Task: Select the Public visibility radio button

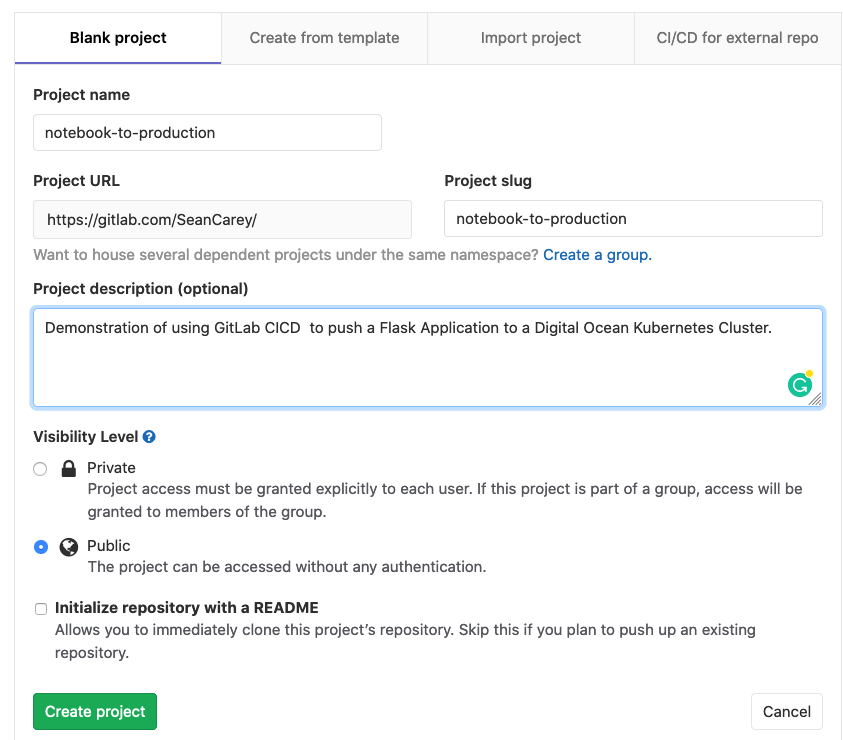Action: click(x=40, y=546)
